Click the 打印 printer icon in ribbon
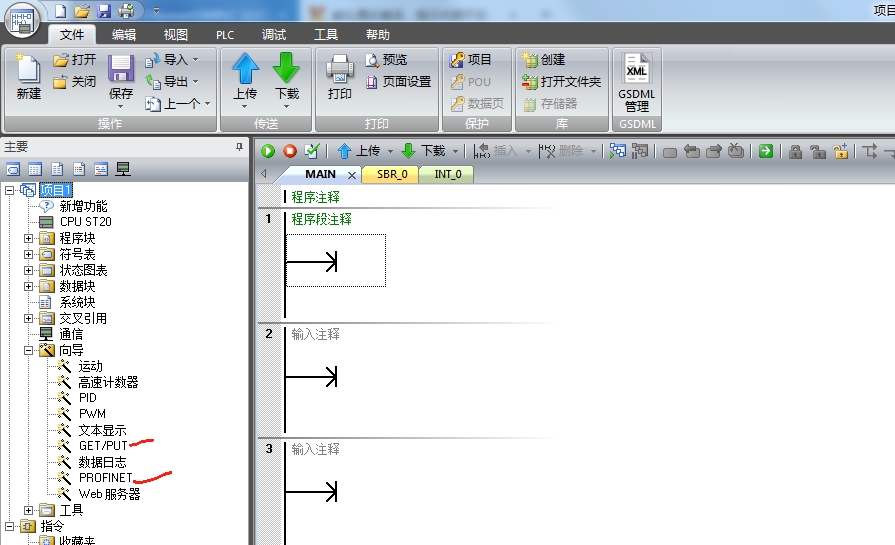This screenshot has width=895, height=545. [x=340, y=69]
